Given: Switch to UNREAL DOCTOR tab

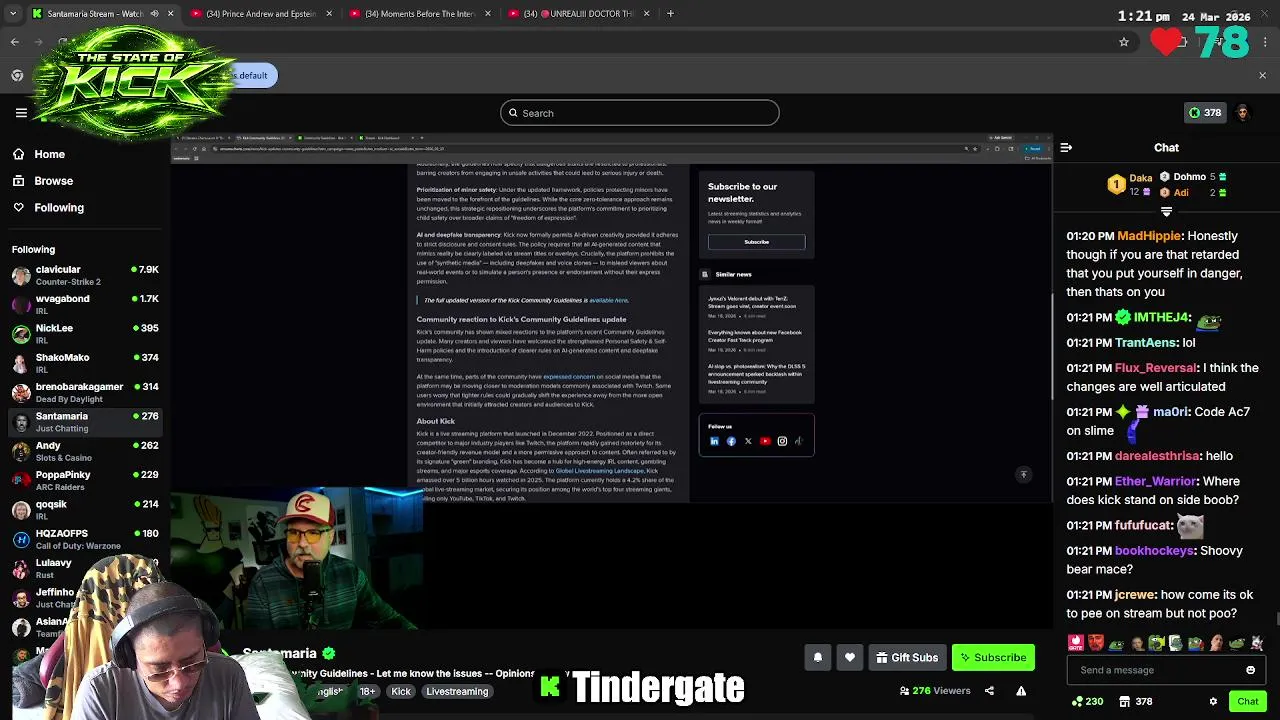Looking at the screenshot, I should click(x=580, y=14).
